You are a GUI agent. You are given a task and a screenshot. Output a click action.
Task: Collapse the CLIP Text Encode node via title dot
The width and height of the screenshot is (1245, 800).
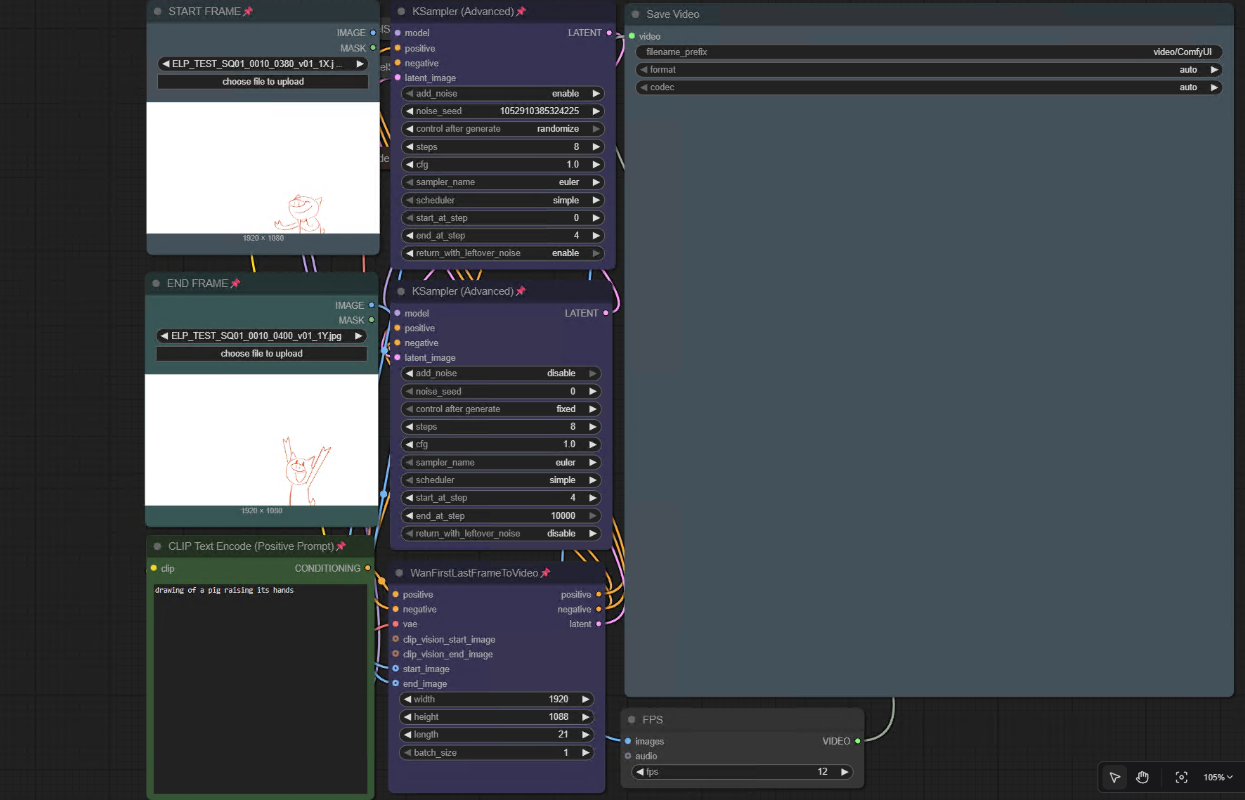(x=157, y=546)
